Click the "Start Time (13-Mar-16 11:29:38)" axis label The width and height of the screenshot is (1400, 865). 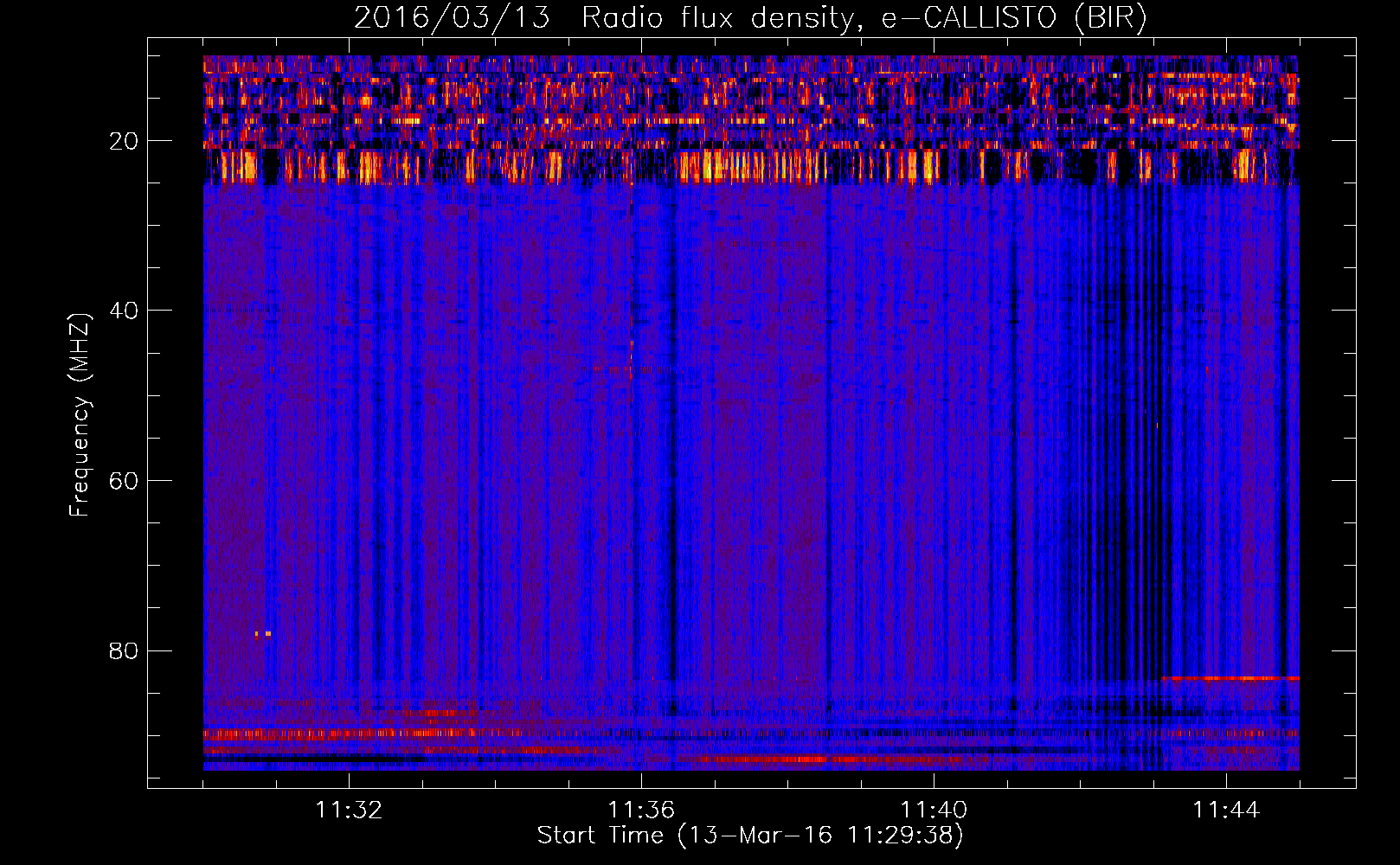tap(750, 836)
